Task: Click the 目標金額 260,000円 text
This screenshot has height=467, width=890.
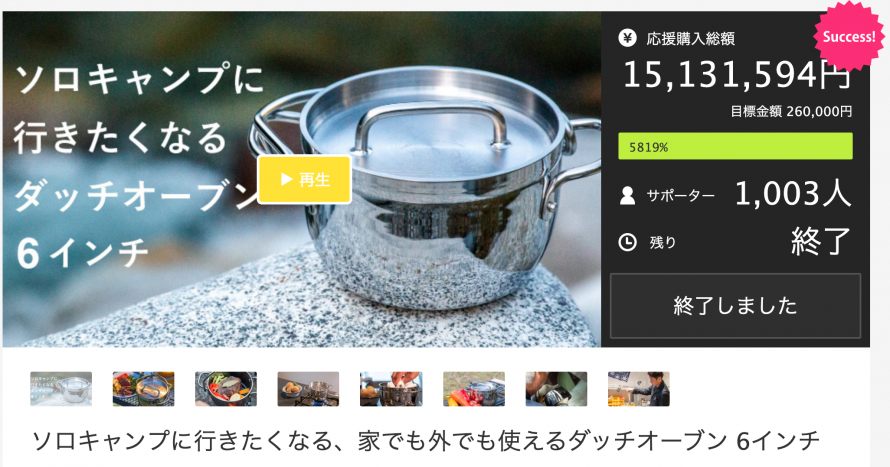Action: (791, 111)
